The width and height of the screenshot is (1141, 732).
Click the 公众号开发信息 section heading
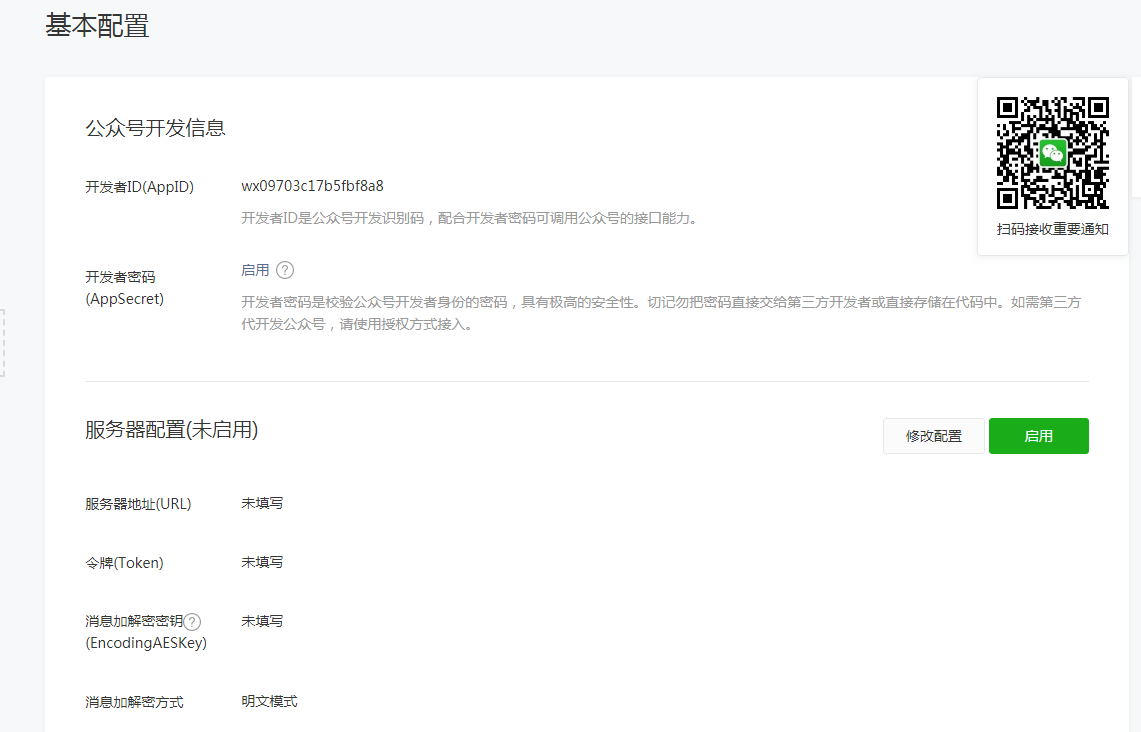tap(155, 128)
